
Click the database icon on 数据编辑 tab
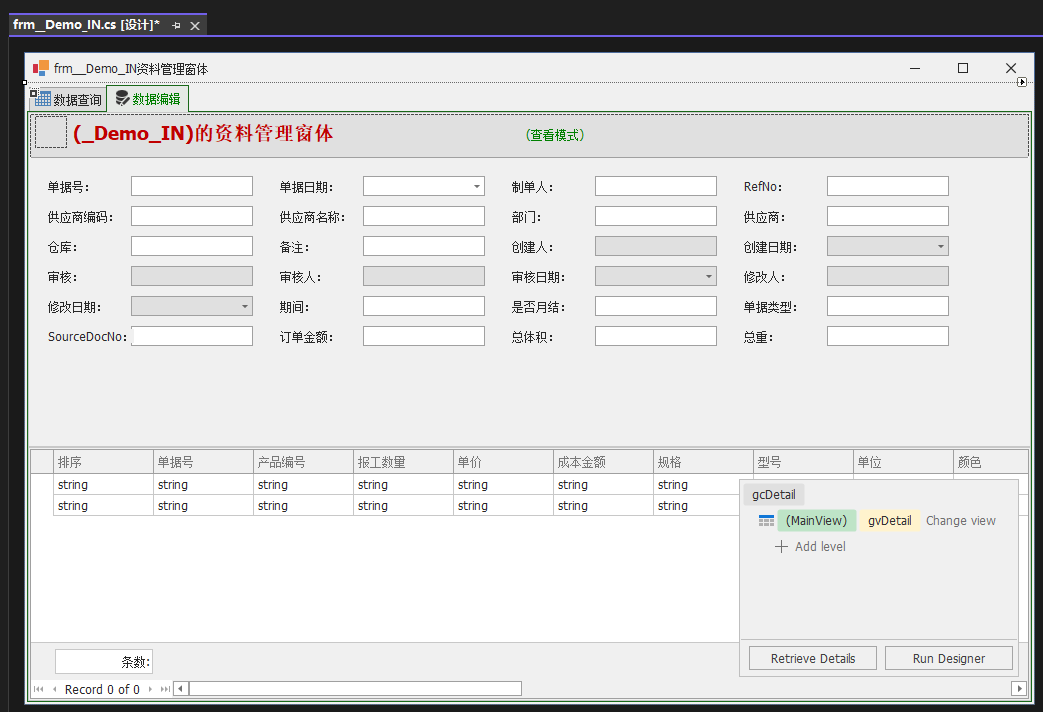pyautogui.click(x=122, y=98)
